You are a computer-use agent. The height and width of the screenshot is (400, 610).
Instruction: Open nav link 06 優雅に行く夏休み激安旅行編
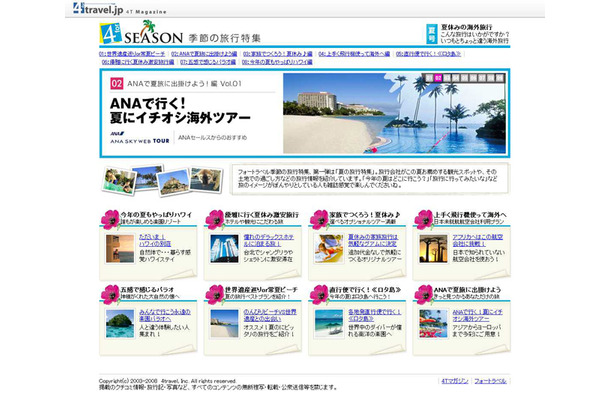(x=138, y=62)
